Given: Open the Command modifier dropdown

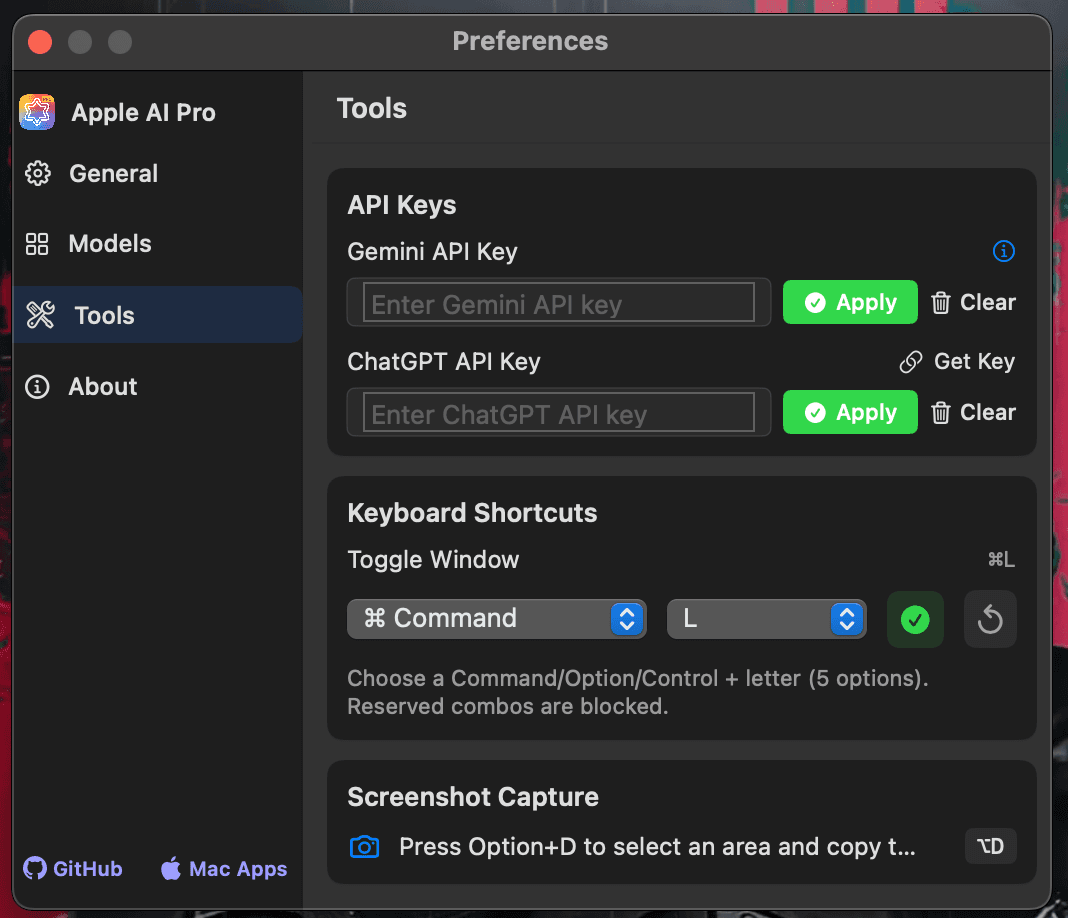Looking at the screenshot, I should click(x=497, y=619).
